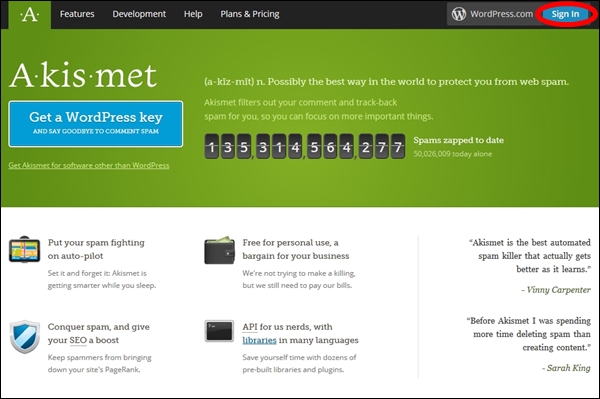Click the 'Akismet is the best automated spam killer' quote
The image size is (600, 399).
pyautogui.click(x=530, y=256)
